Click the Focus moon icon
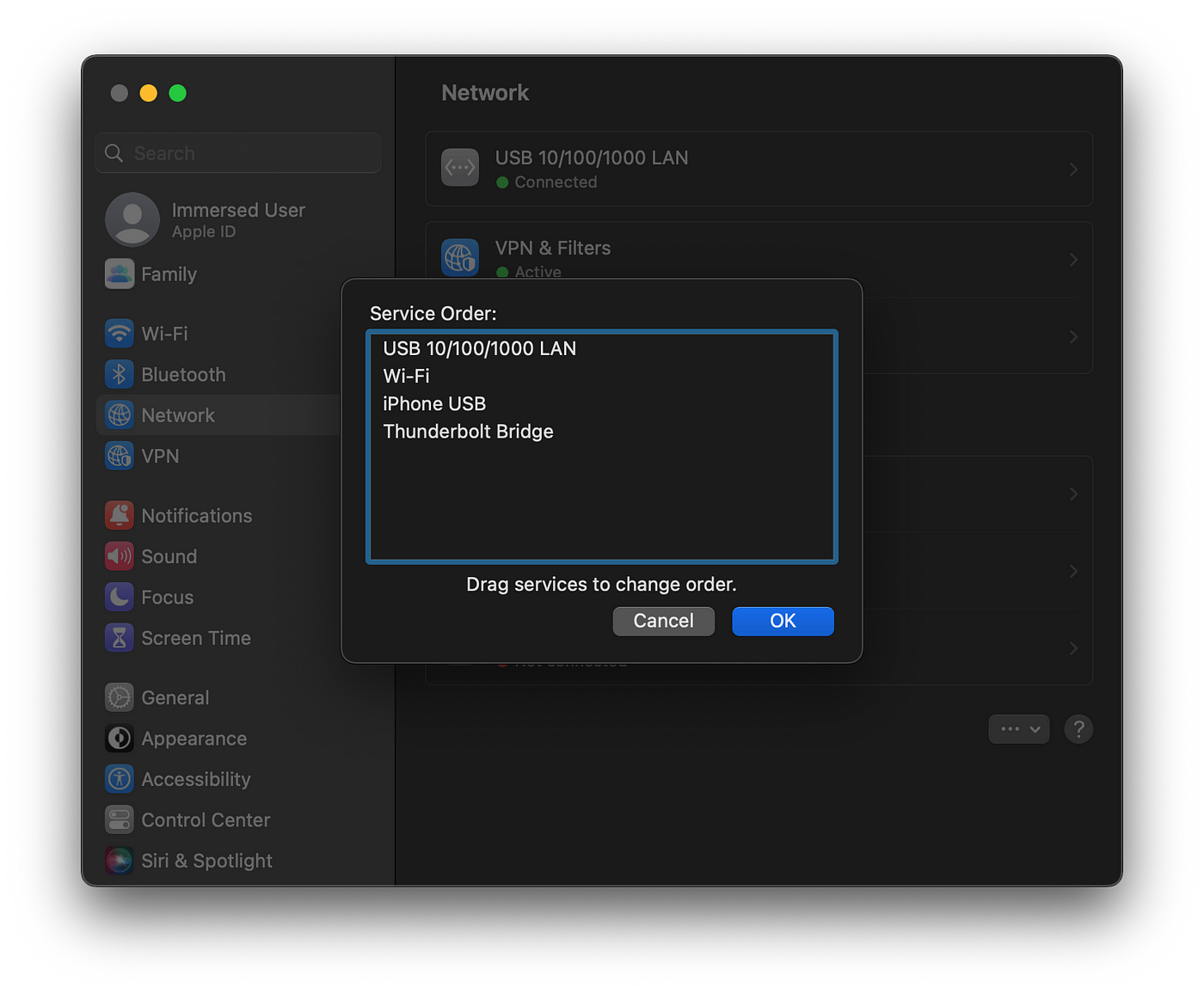Screen dimensions: 1204x994 pos(120,597)
